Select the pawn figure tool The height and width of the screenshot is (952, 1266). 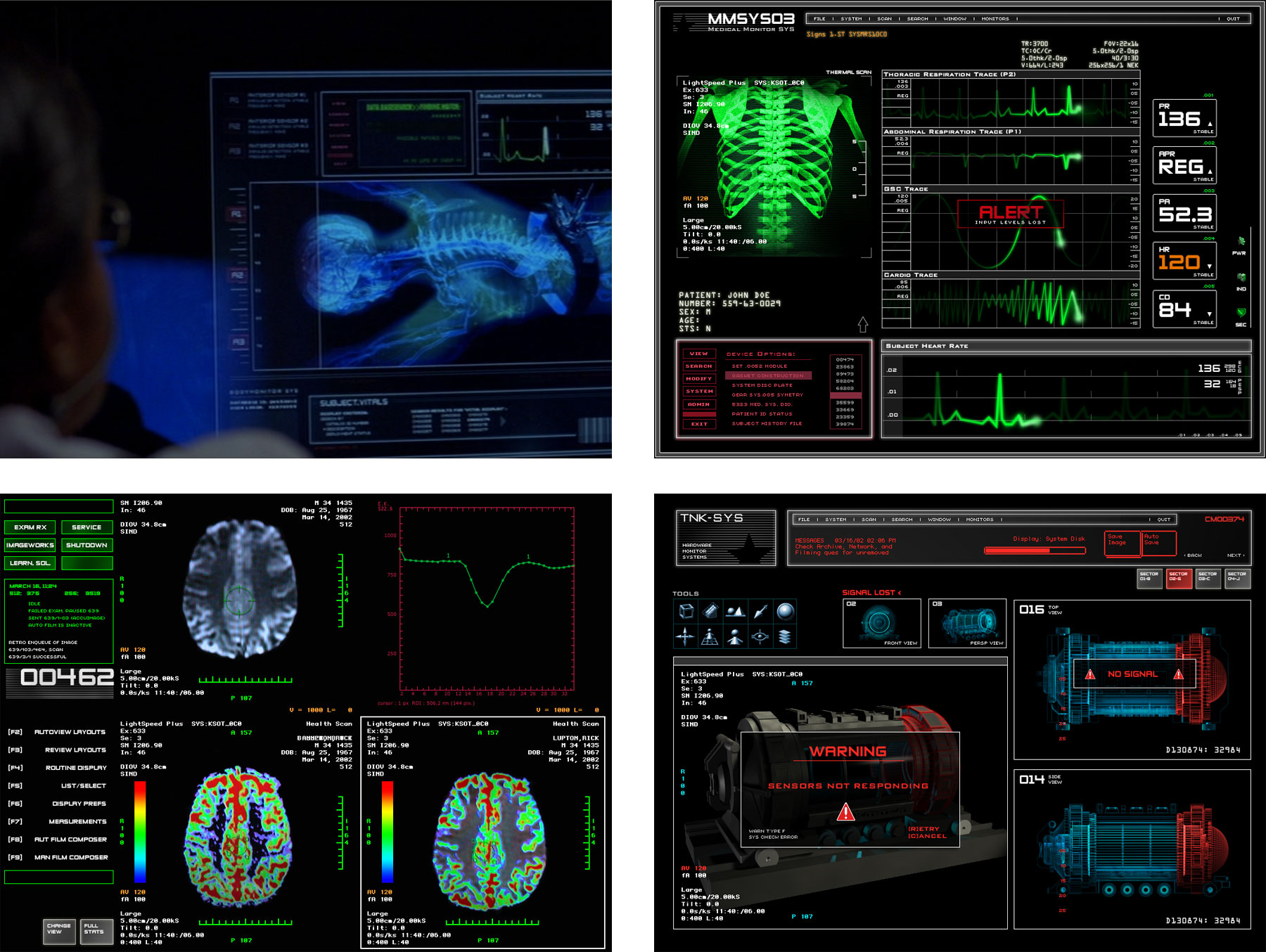(x=736, y=637)
